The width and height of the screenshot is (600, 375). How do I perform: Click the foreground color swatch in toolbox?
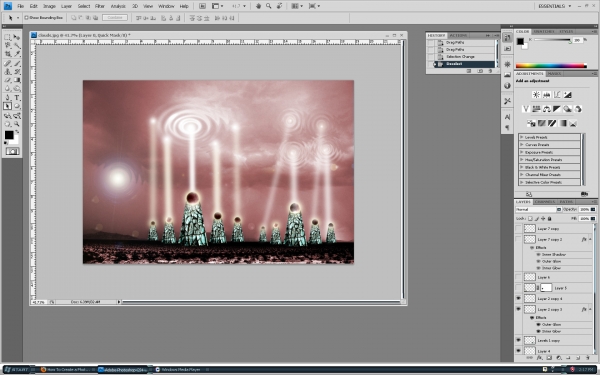(9, 135)
